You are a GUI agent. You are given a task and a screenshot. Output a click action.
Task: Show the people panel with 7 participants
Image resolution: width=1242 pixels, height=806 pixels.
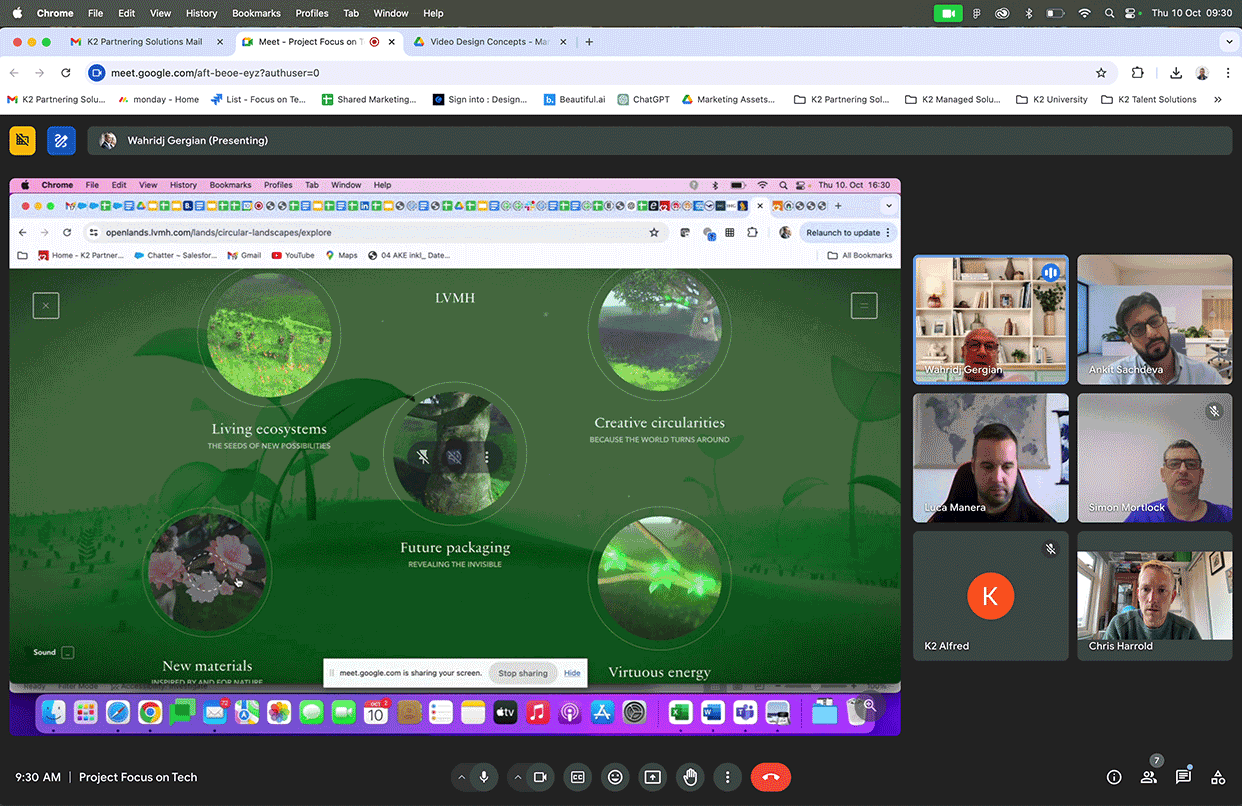[x=1149, y=777]
